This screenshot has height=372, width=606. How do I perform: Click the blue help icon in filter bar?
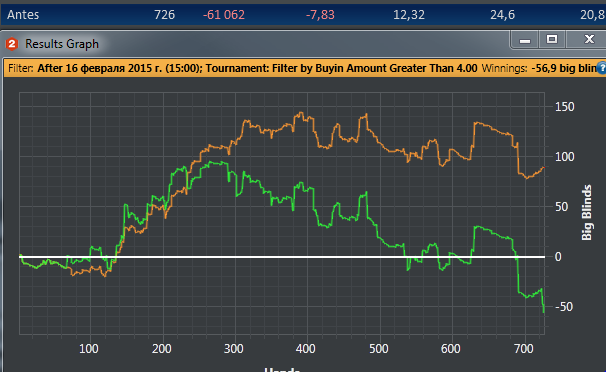pyautogui.click(x=601, y=68)
